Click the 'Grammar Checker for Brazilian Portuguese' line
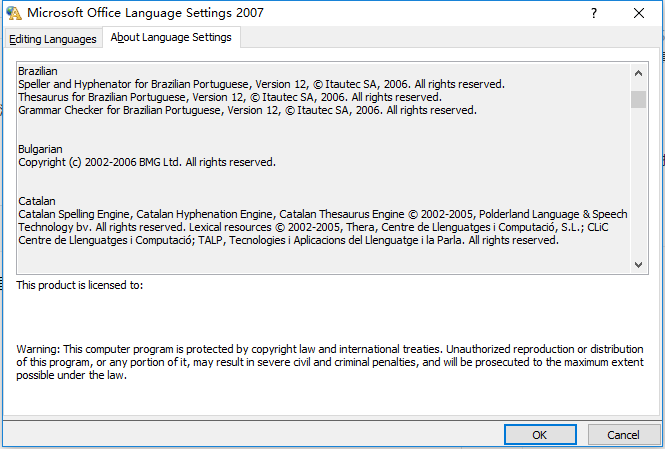 coord(247,110)
